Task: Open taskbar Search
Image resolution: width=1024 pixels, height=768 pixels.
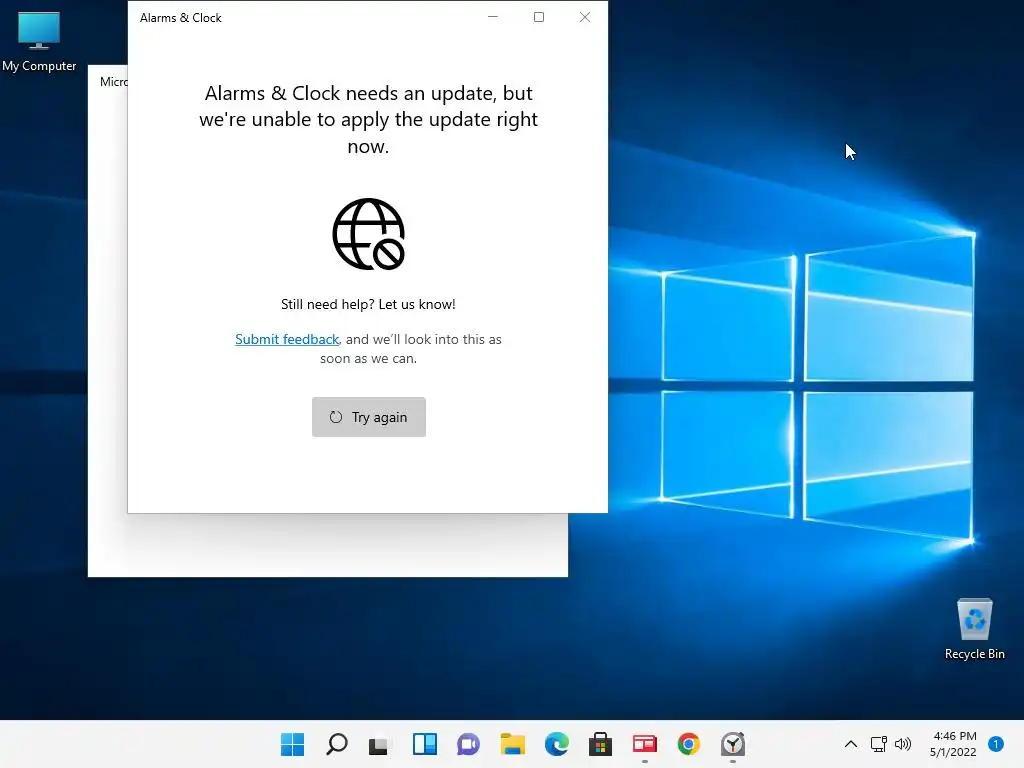Action: (336, 744)
